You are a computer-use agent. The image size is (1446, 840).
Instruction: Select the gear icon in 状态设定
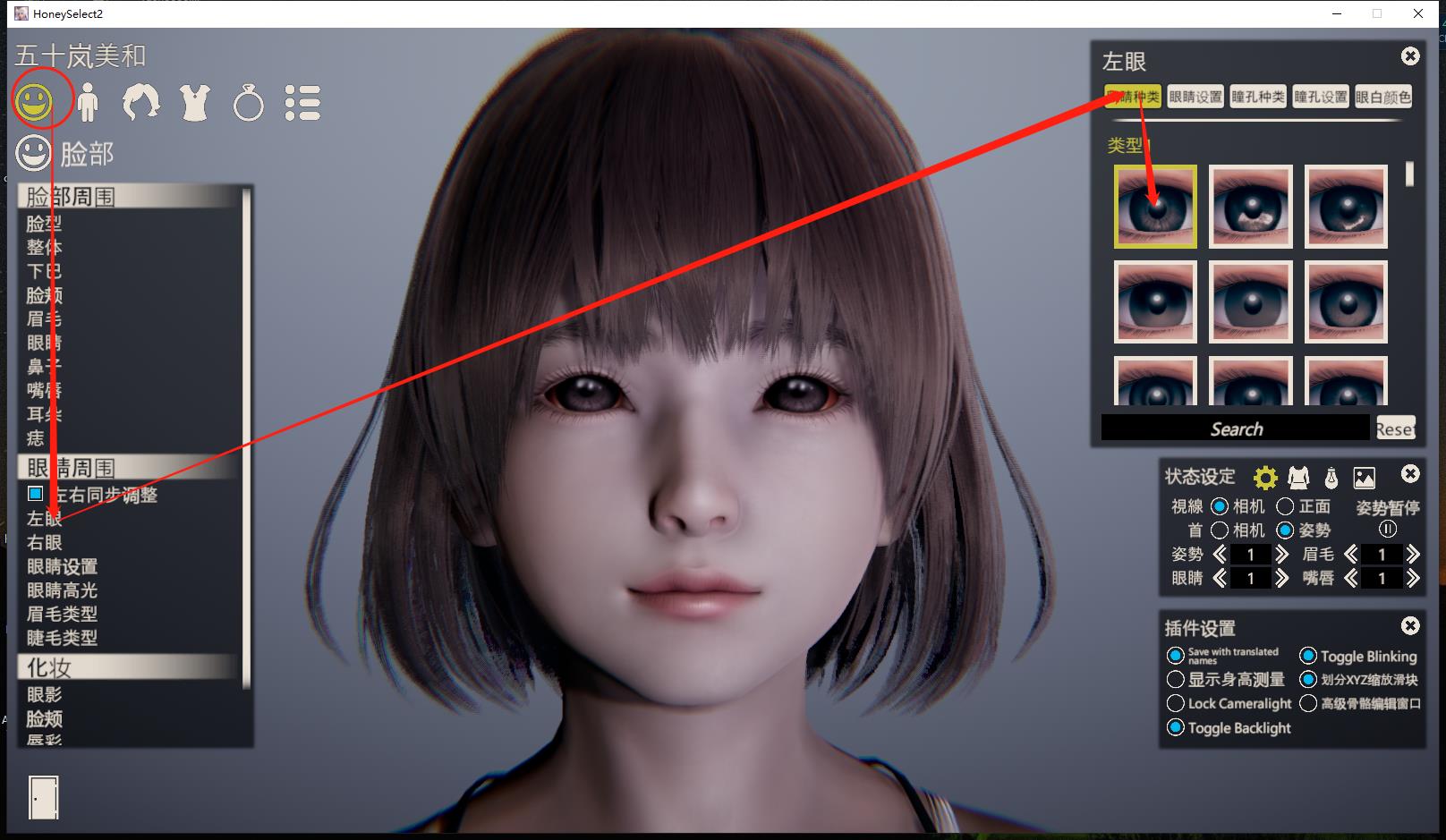[1265, 478]
